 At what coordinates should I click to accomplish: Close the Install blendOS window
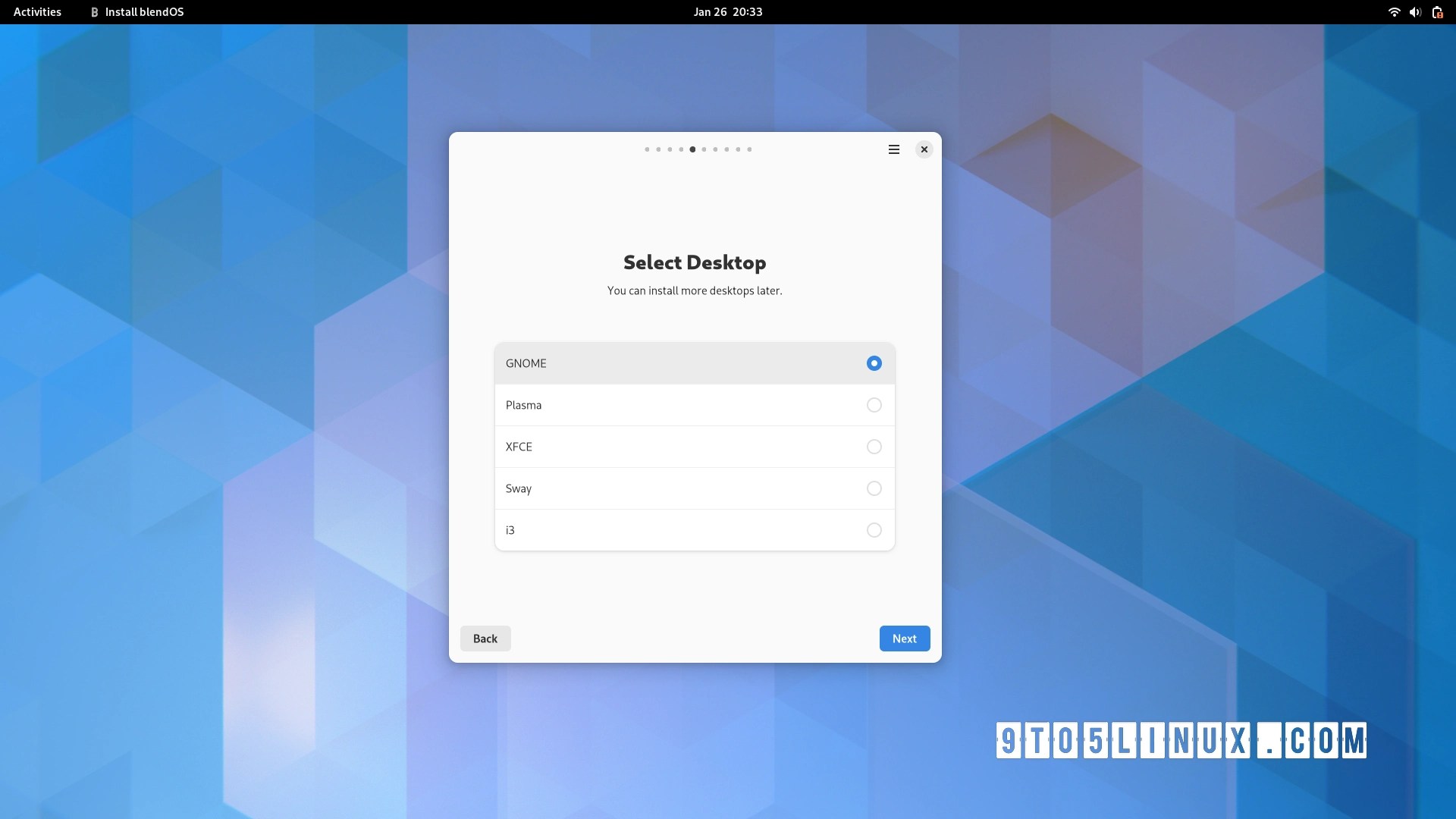pyautogui.click(x=924, y=149)
